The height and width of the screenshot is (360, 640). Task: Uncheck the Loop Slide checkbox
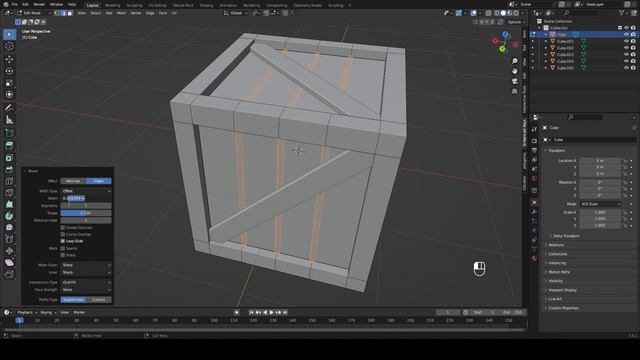pos(62,241)
